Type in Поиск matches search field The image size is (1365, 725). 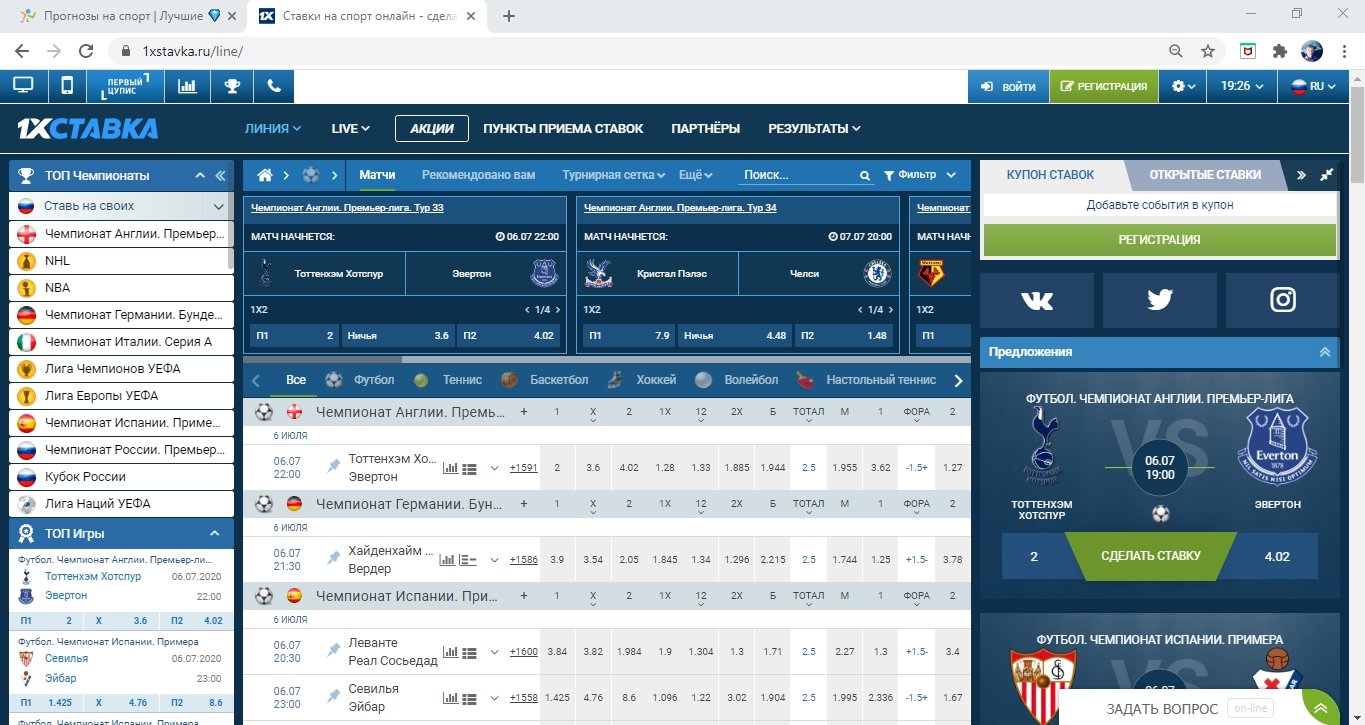point(798,175)
